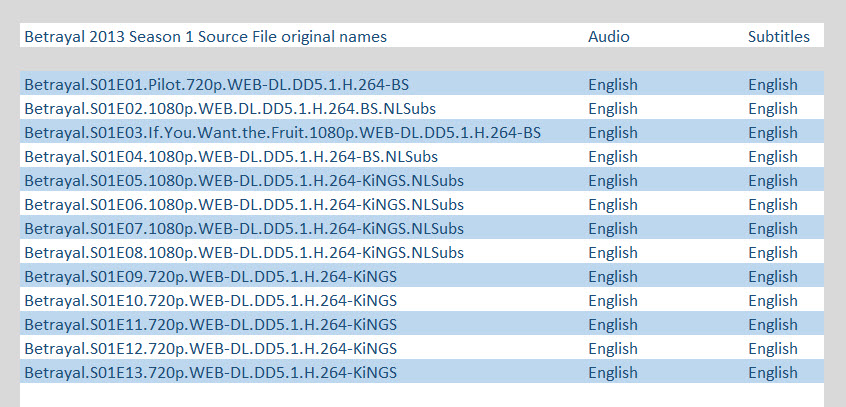Screen dimensions: 846x407
Task: Select the Betrayal.S01E02.1080p.WEB.DL file name cell
Action: coord(230,109)
